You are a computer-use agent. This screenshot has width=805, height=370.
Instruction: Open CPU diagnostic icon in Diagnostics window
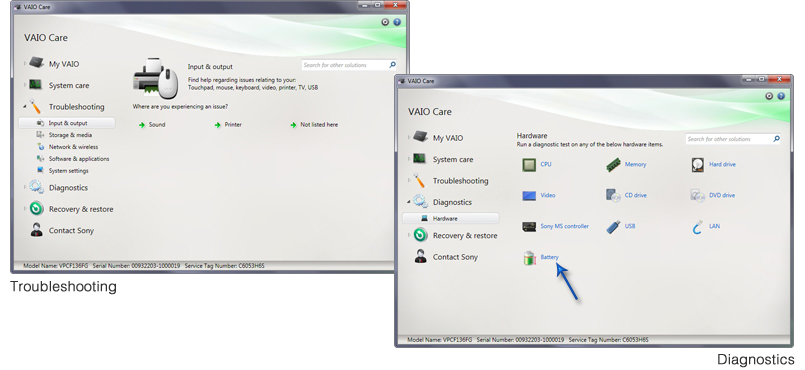[529, 165]
